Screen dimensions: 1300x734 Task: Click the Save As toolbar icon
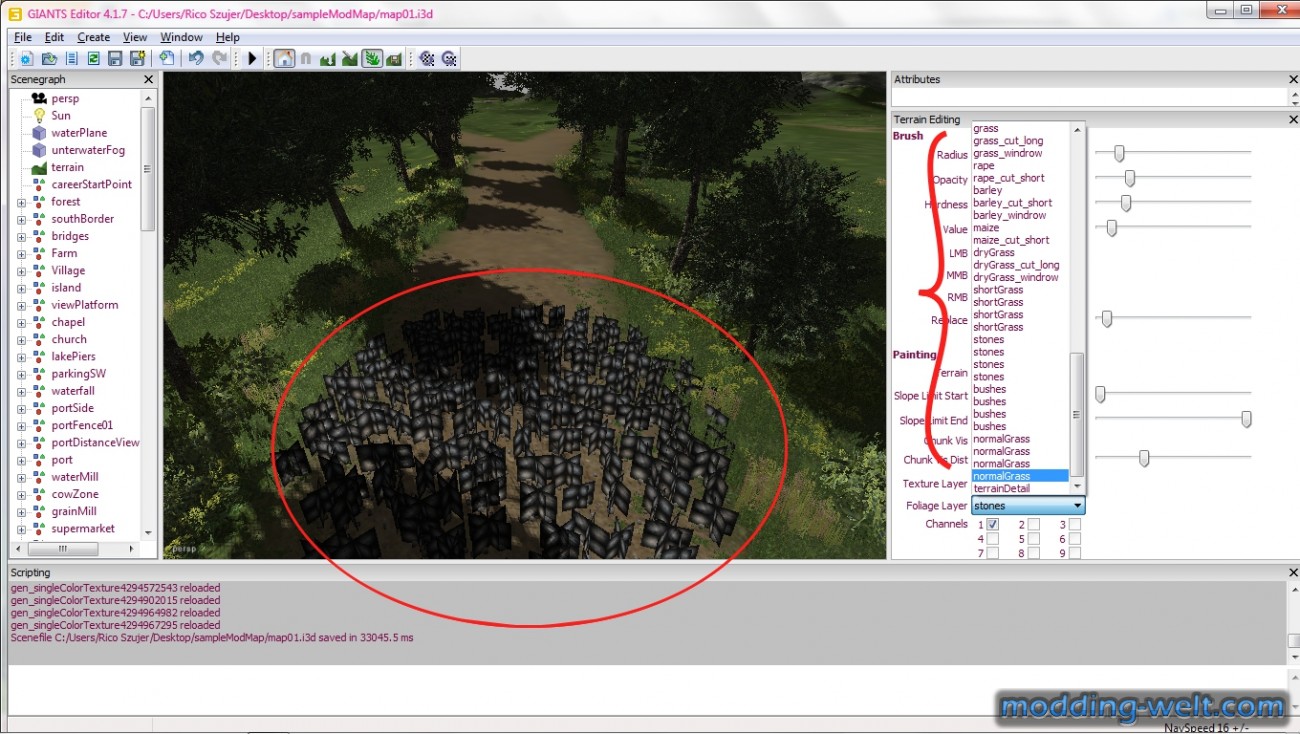point(137,59)
